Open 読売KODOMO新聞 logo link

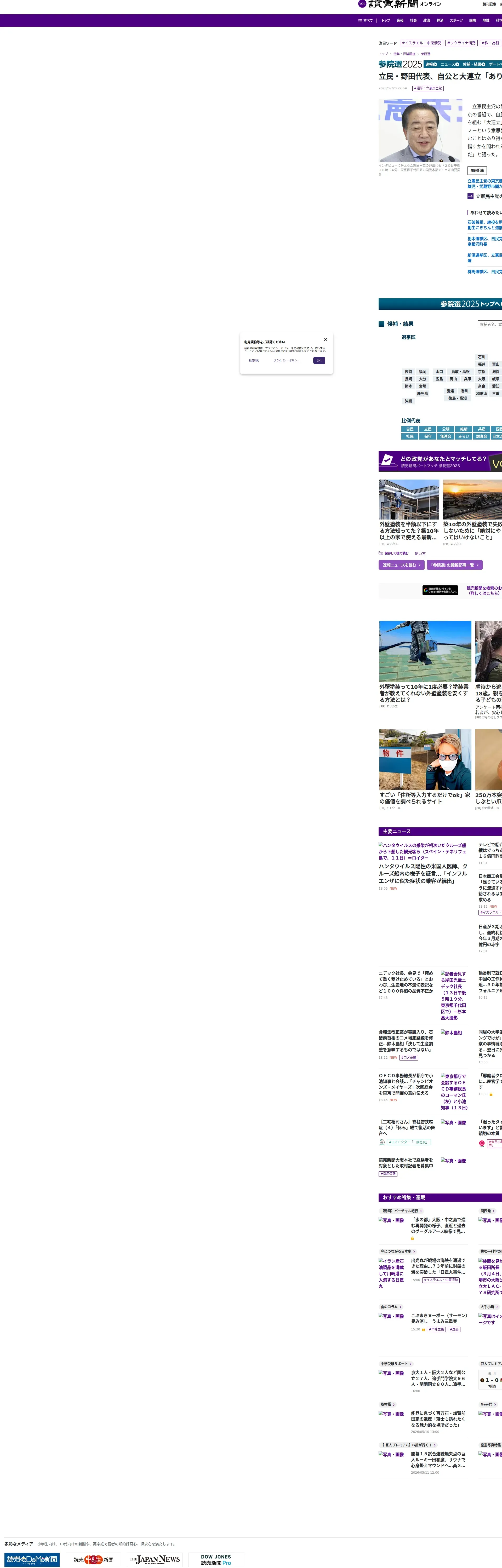(x=32, y=1559)
